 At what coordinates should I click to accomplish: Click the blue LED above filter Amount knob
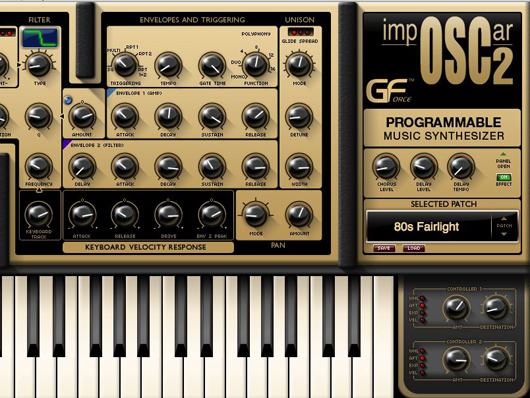(68, 100)
